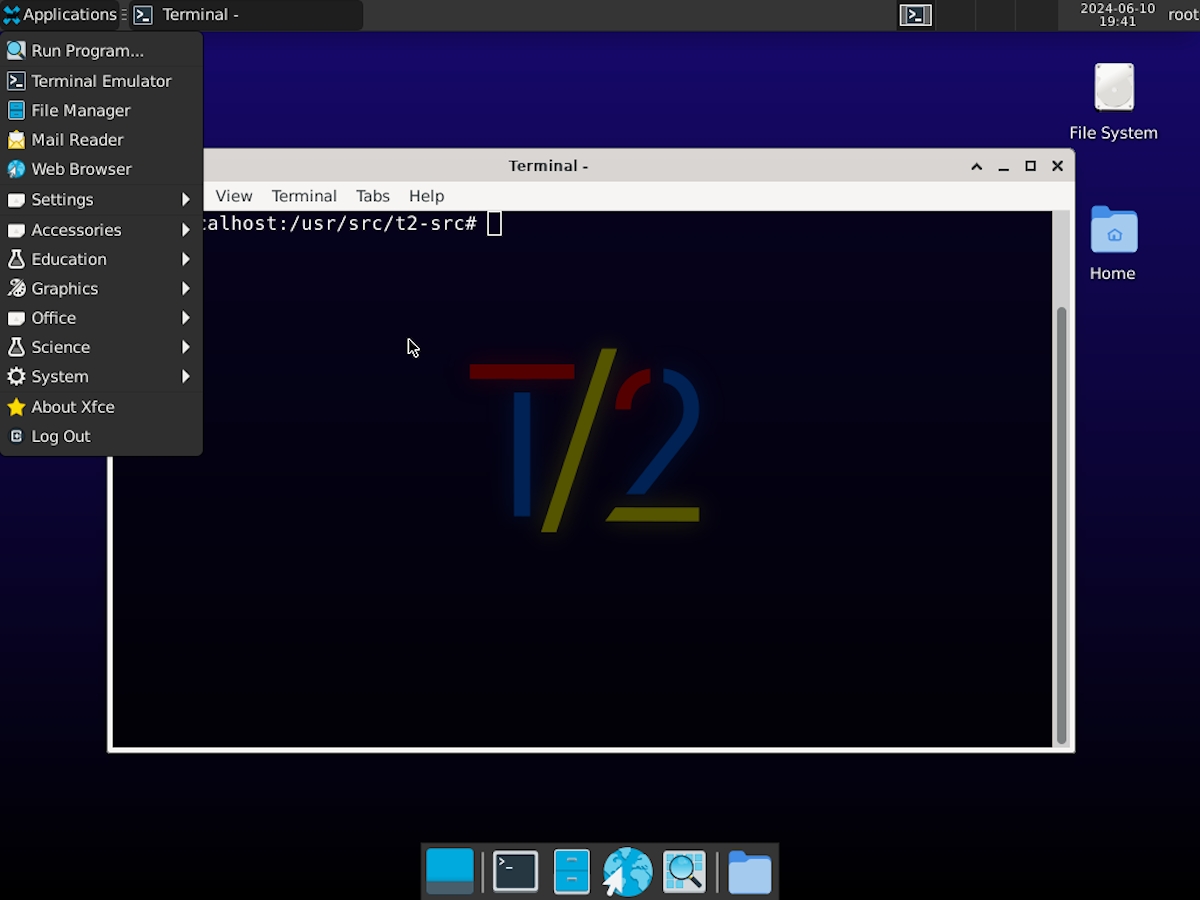This screenshot has height=900, width=1200.
Task: Click the Terminal window title bar text
Action: point(548,166)
